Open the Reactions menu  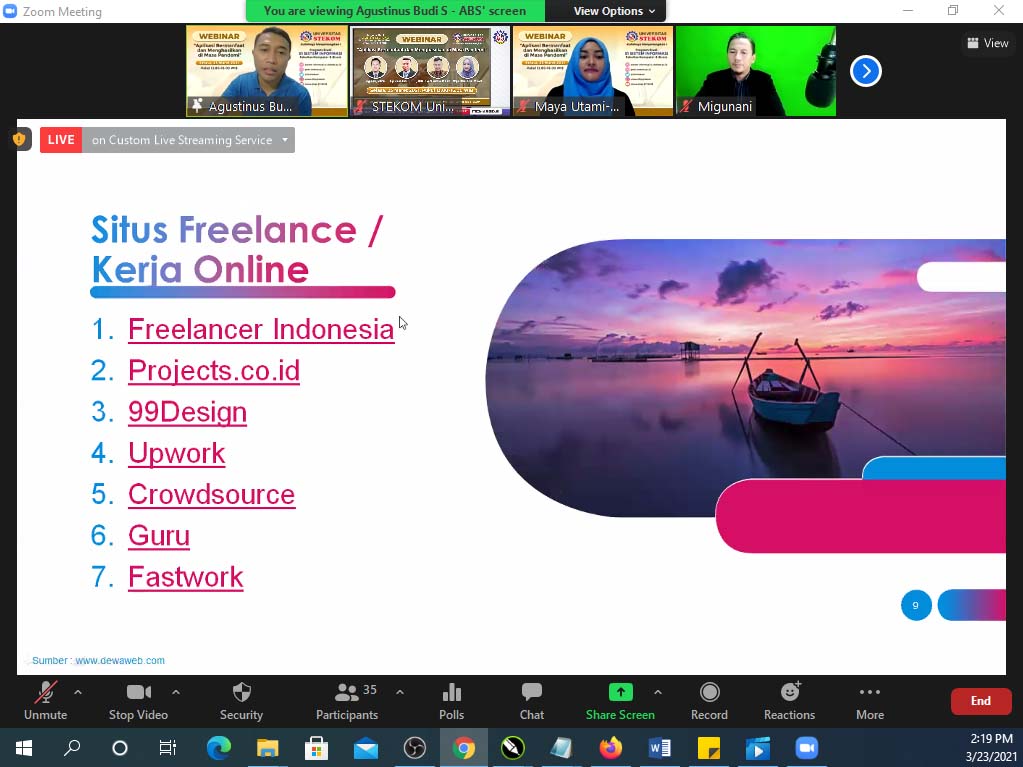coord(789,700)
